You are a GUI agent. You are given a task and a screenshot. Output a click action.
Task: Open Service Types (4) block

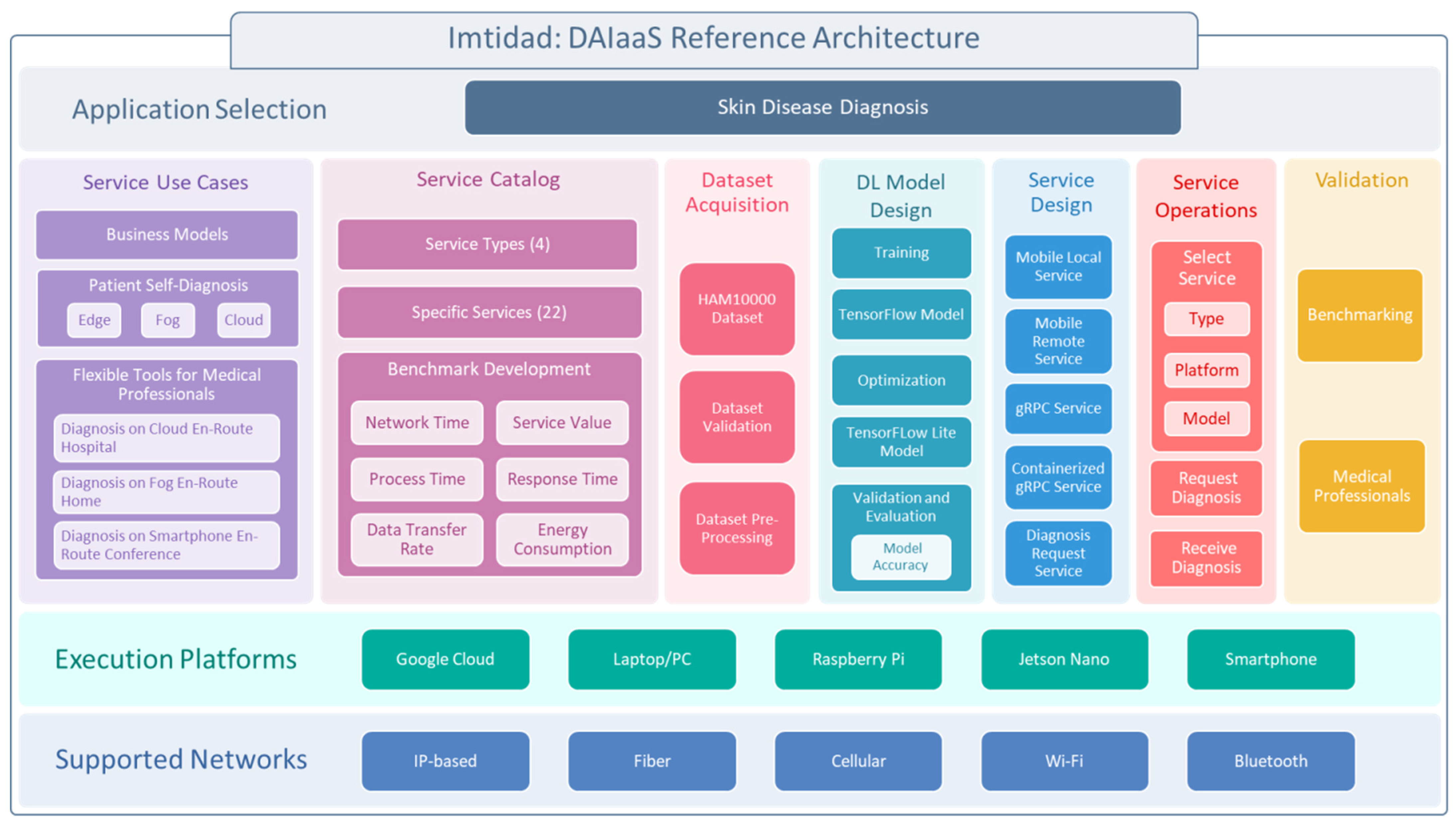[x=487, y=244]
